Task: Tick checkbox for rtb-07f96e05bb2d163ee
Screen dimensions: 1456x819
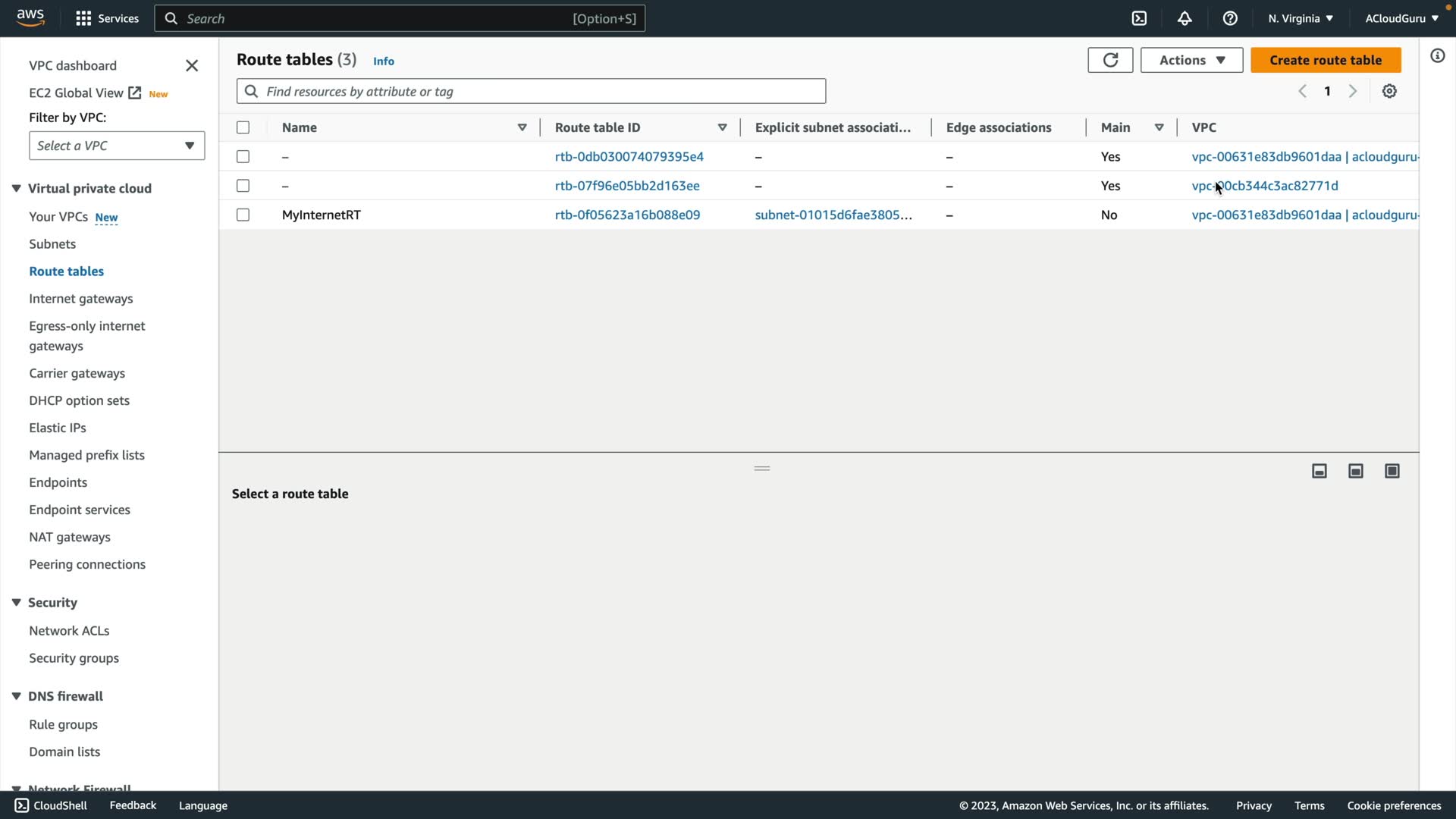Action: coord(243,186)
